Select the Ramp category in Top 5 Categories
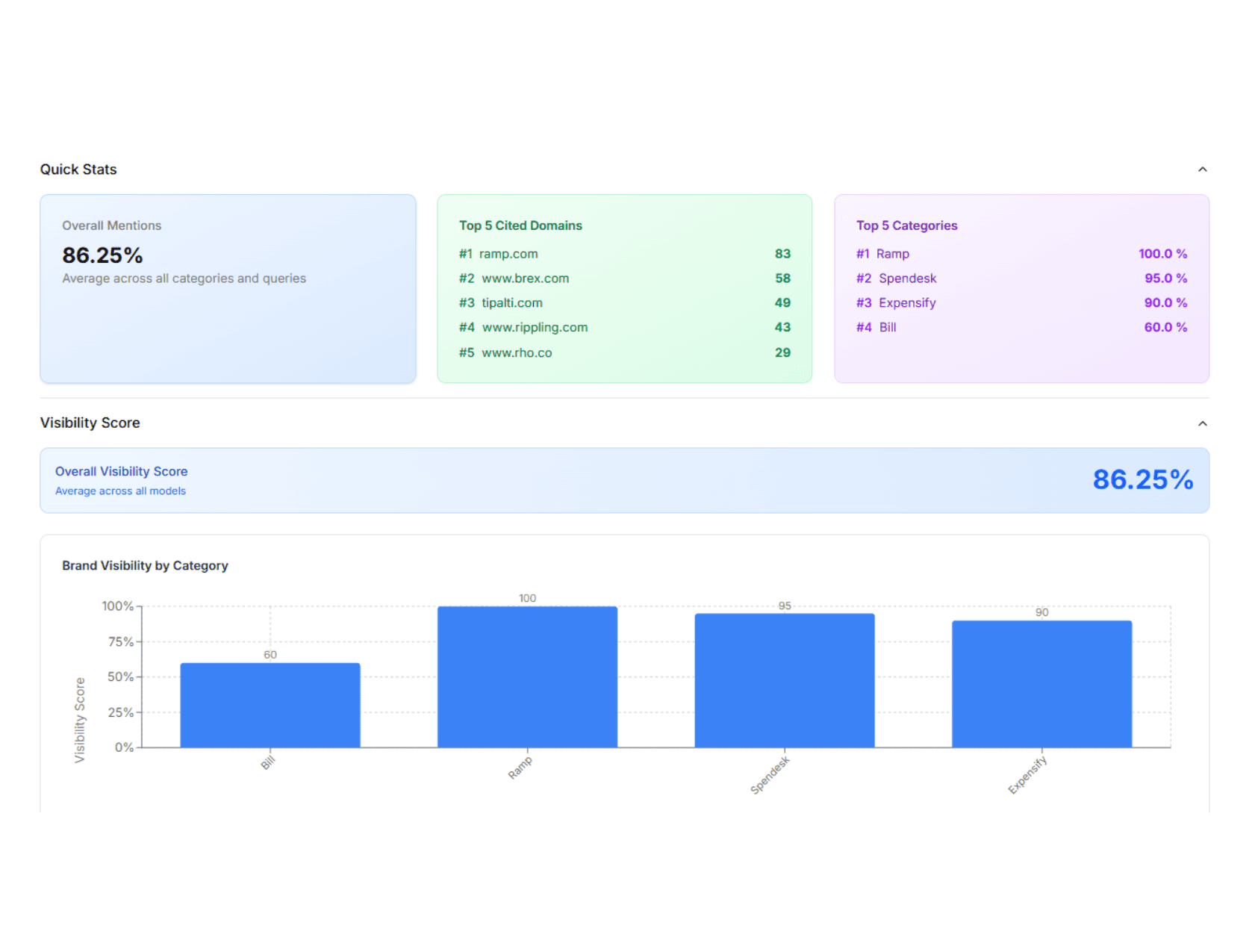1252x952 pixels. (894, 253)
